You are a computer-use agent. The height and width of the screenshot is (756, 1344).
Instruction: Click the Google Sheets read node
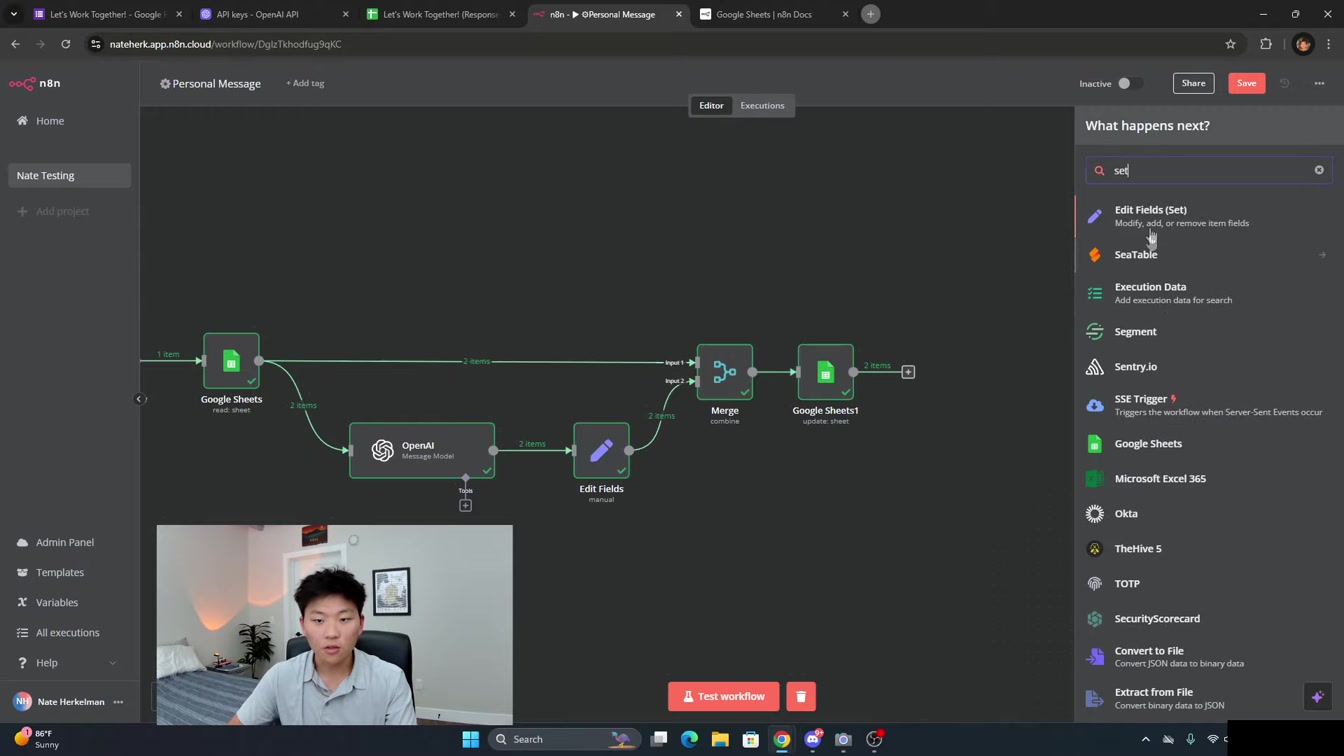[231, 361]
